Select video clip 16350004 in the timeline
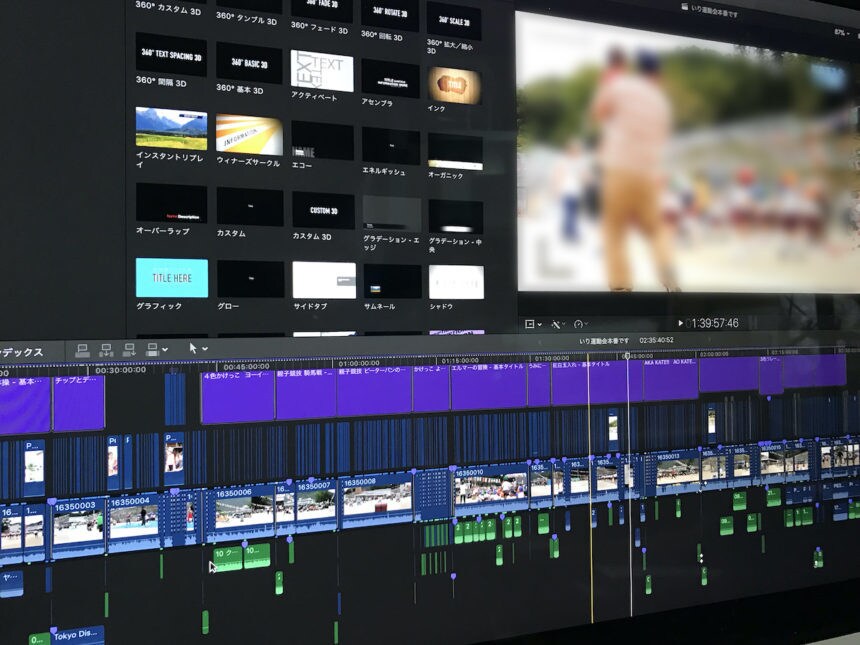860x645 pixels. [134, 522]
